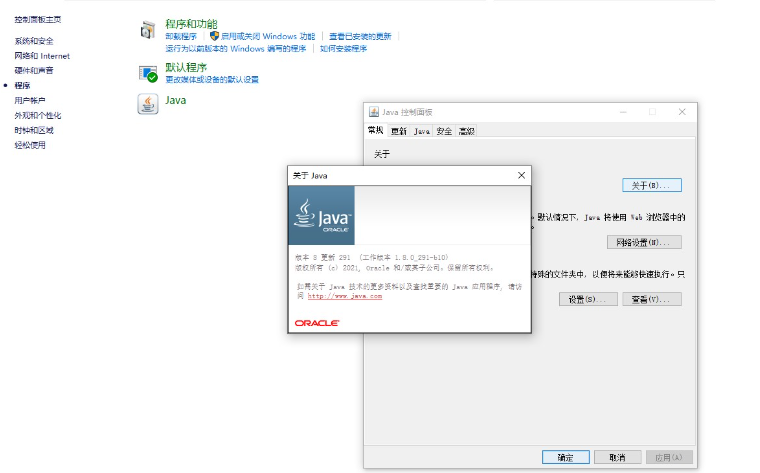Screen dimensions: 760x473
Task: Click the 查看(V)... button
Action: coord(651,300)
